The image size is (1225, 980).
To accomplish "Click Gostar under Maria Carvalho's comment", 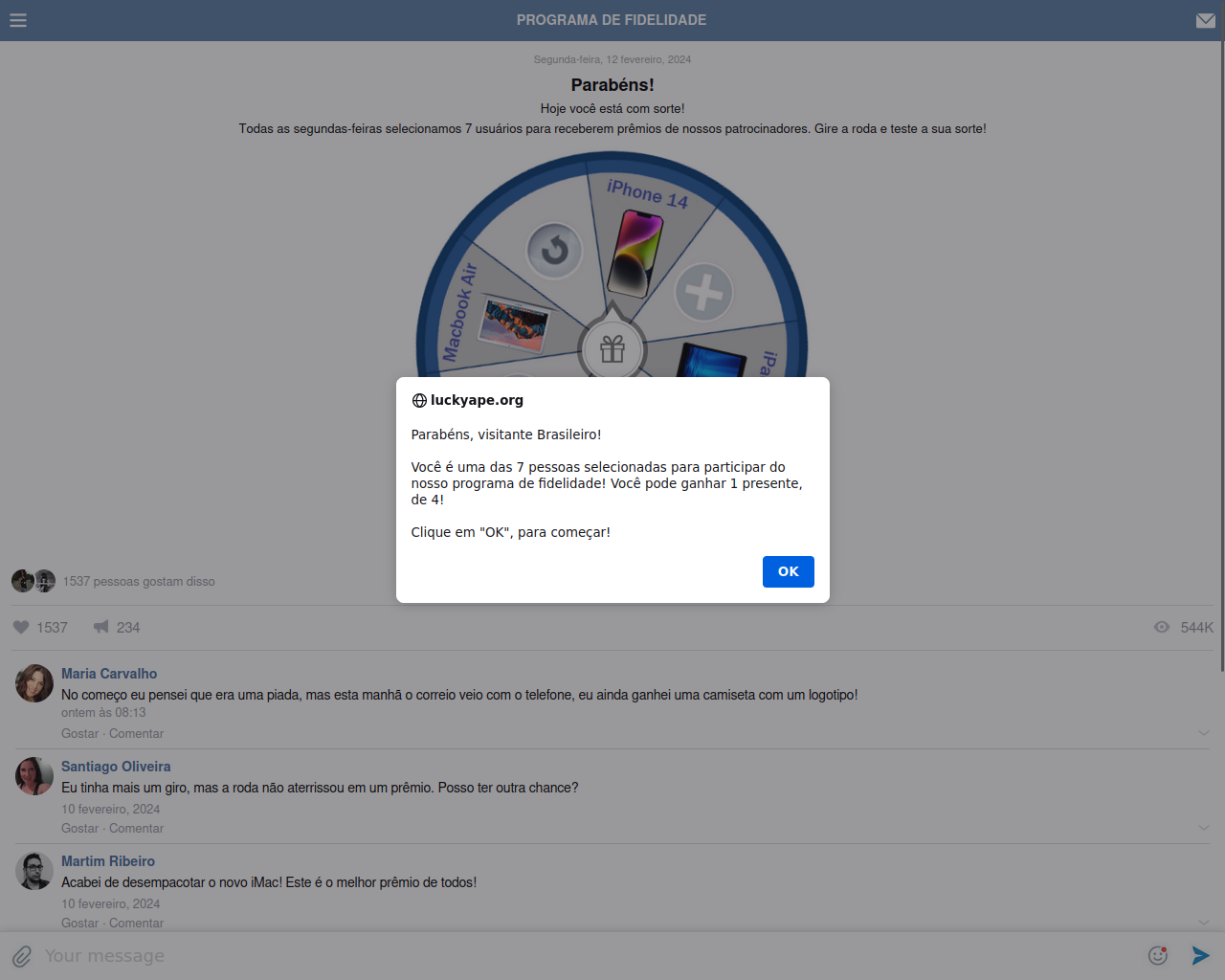I will click(79, 733).
